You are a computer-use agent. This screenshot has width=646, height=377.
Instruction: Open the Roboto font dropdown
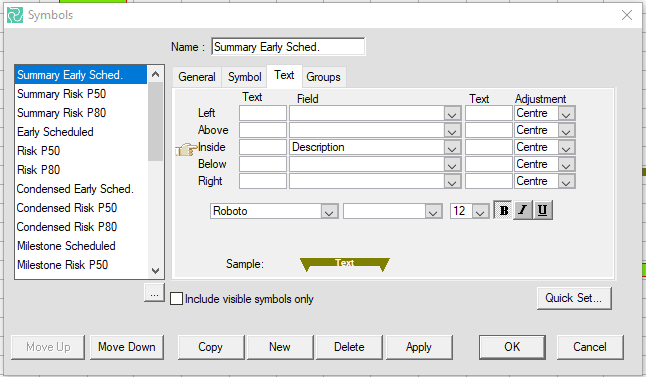coord(329,211)
